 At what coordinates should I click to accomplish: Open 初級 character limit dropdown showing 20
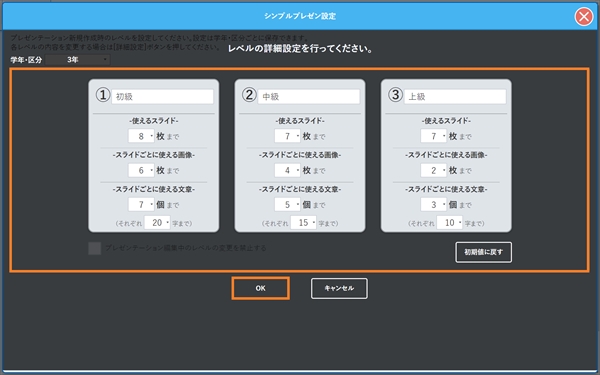point(157,222)
